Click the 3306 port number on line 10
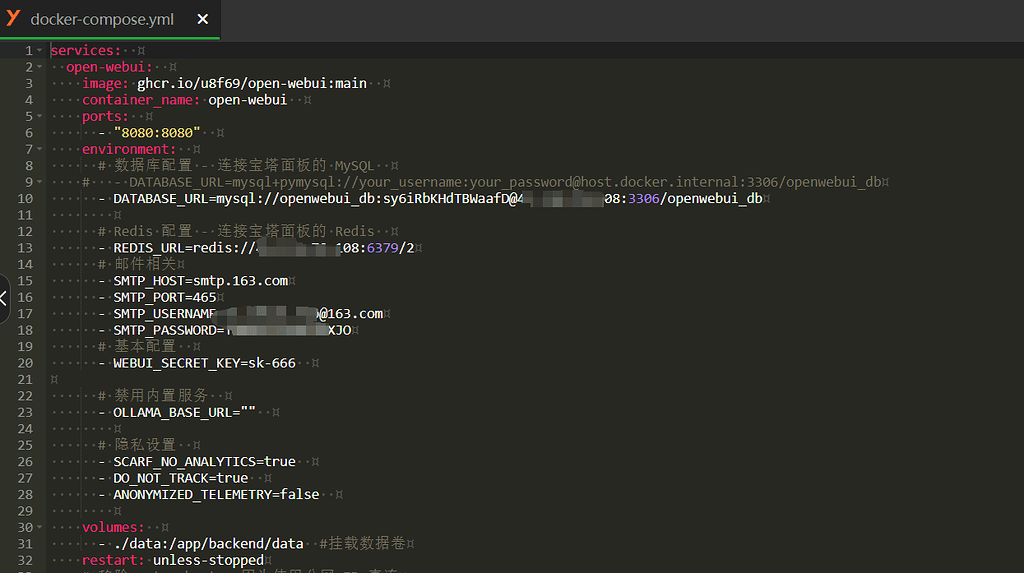 point(643,199)
